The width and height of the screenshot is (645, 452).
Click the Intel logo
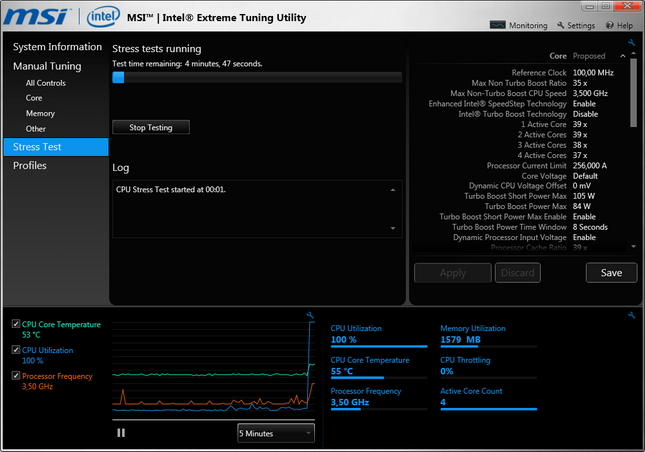click(103, 16)
